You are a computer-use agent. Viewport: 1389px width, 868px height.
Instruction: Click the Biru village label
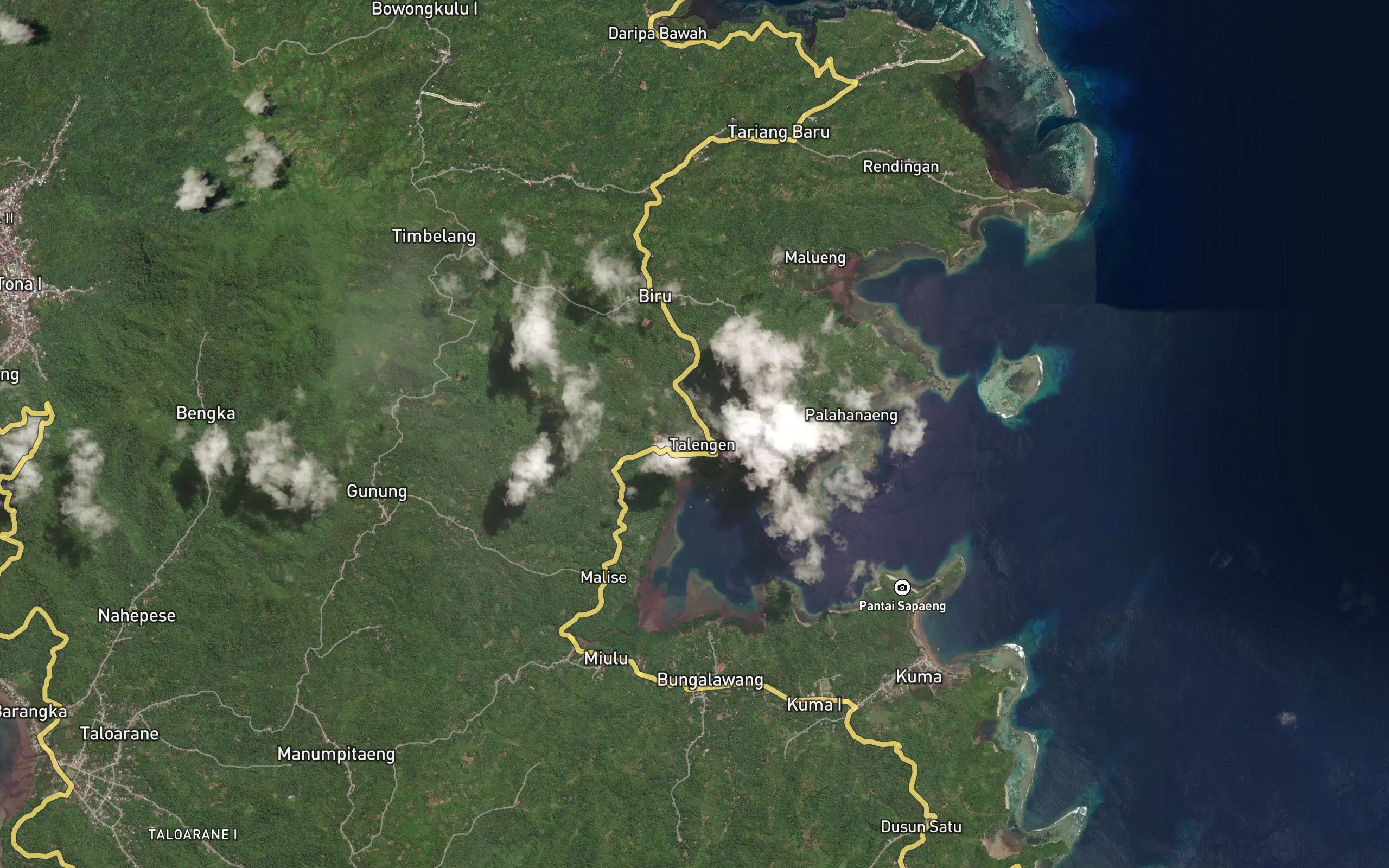coord(655,296)
